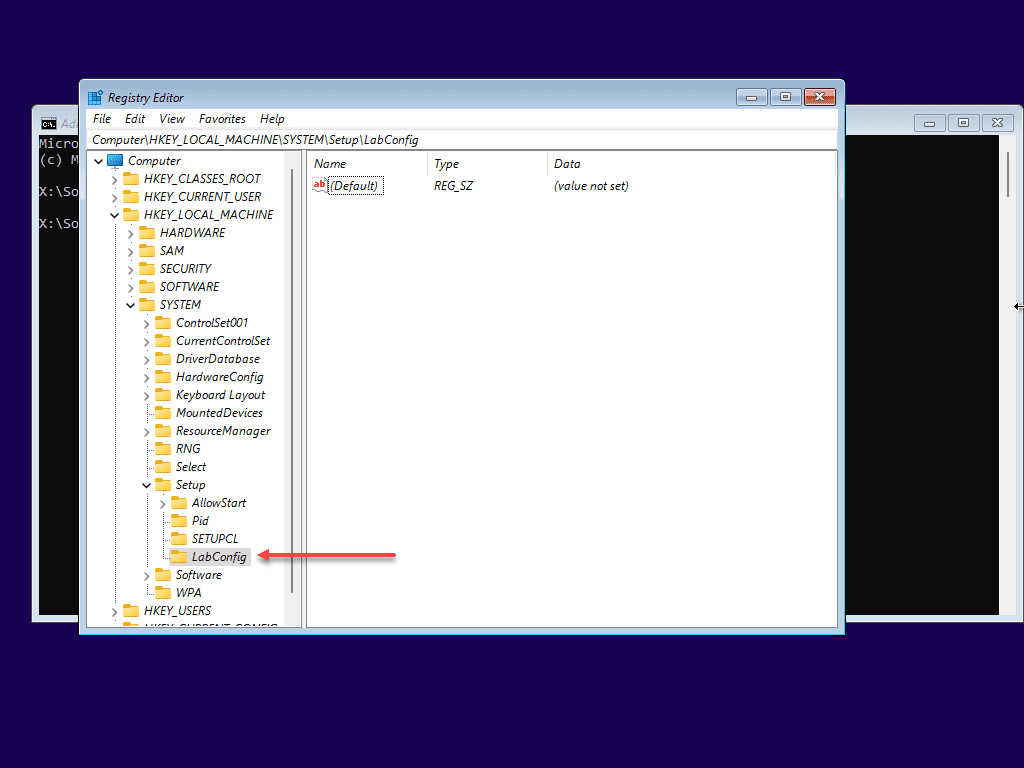The width and height of the screenshot is (1024, 768).
Task: Click the Command Prompt icon in the background window
Action: (48, 121)
